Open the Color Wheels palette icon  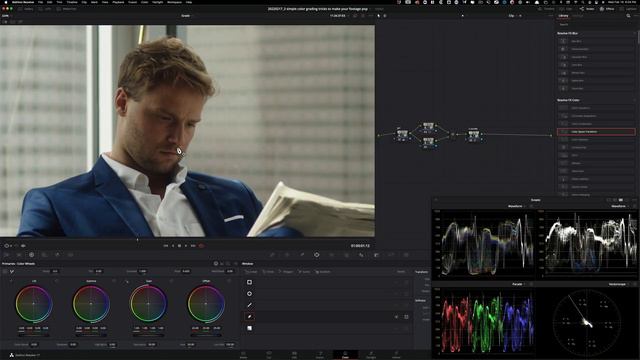pos(31,255)
